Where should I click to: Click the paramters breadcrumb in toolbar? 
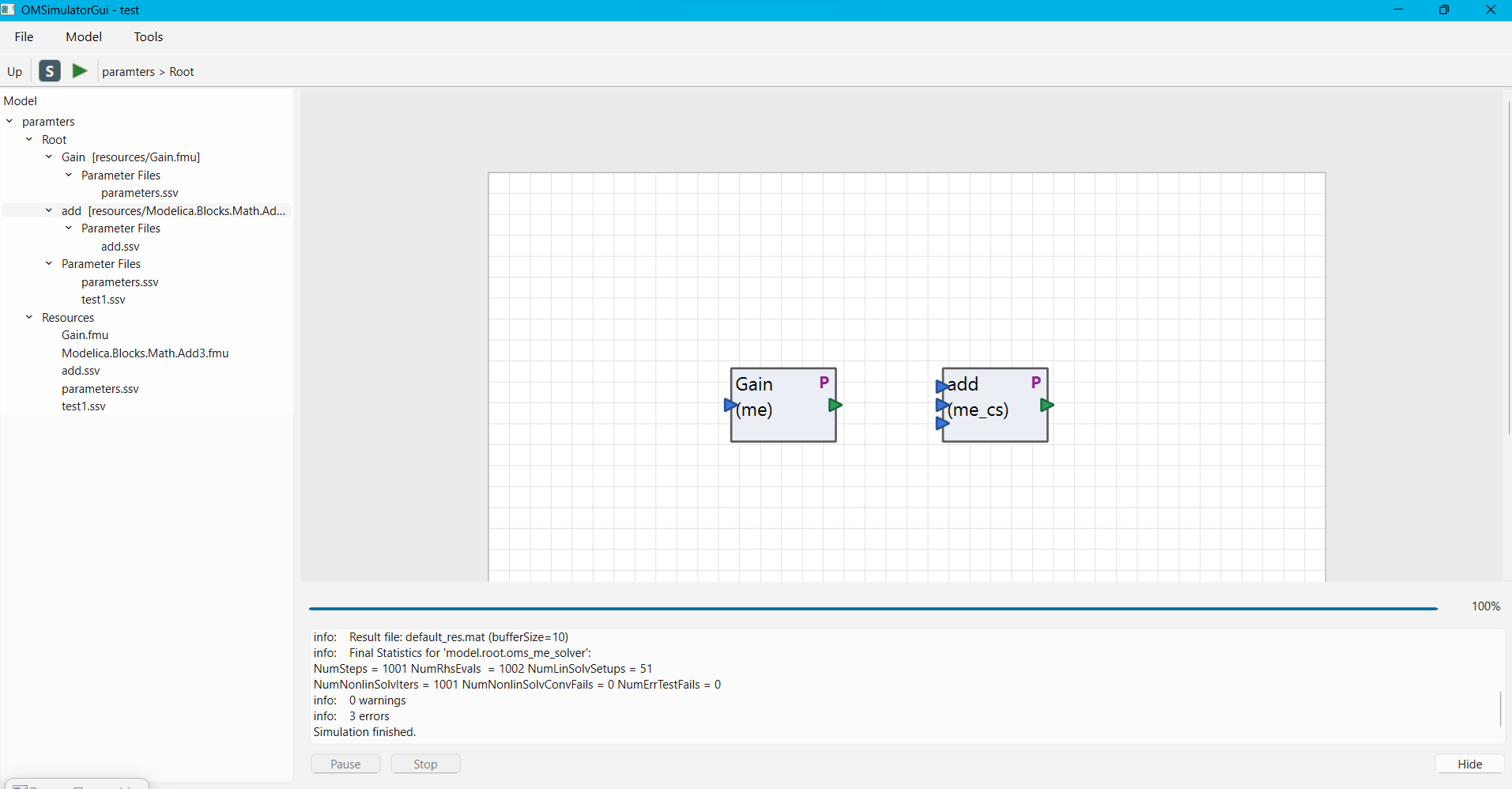click(x=129, y=72)
